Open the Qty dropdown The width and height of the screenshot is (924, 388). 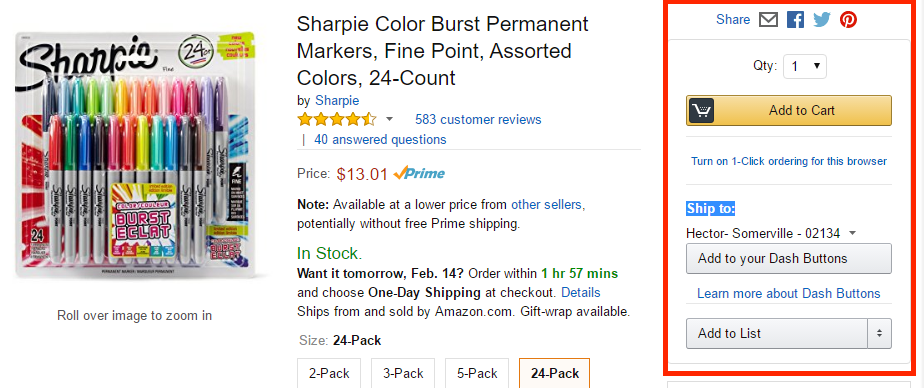(x=804, y=67)
